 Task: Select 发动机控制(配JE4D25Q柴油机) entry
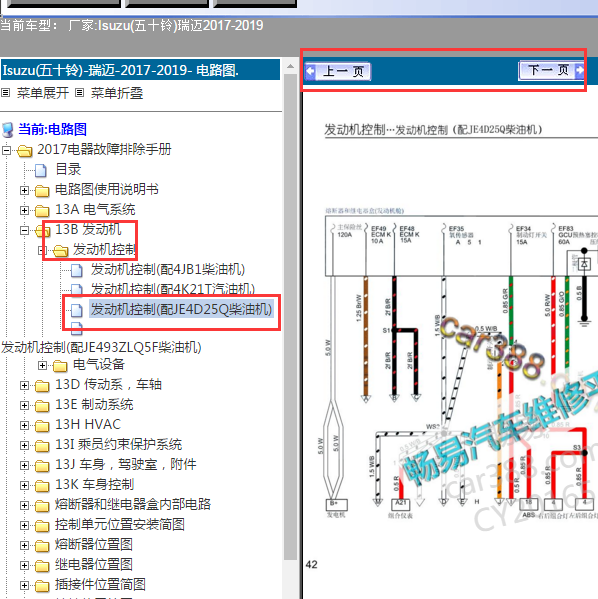[x=181, y=309]
